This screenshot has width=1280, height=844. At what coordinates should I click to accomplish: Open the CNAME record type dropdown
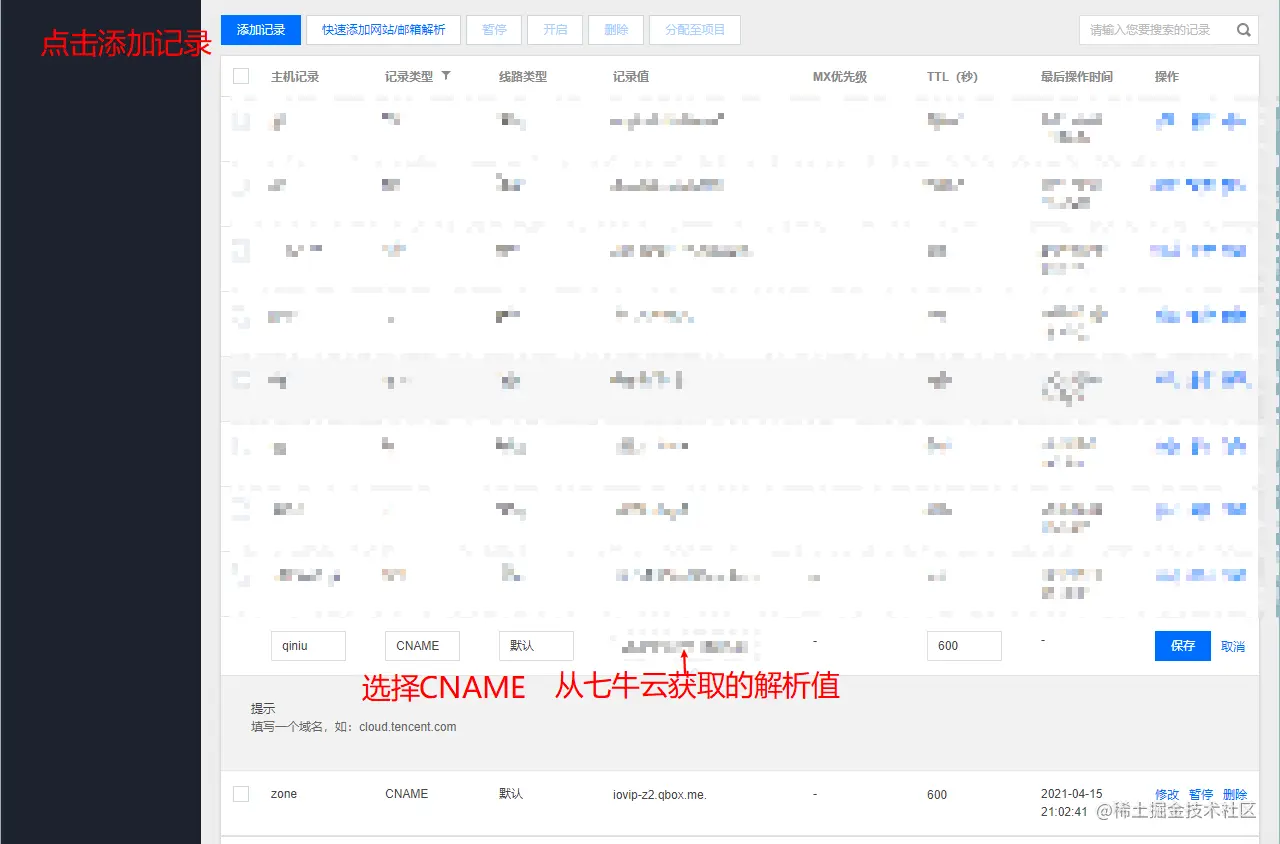click(x=422, y=646)
